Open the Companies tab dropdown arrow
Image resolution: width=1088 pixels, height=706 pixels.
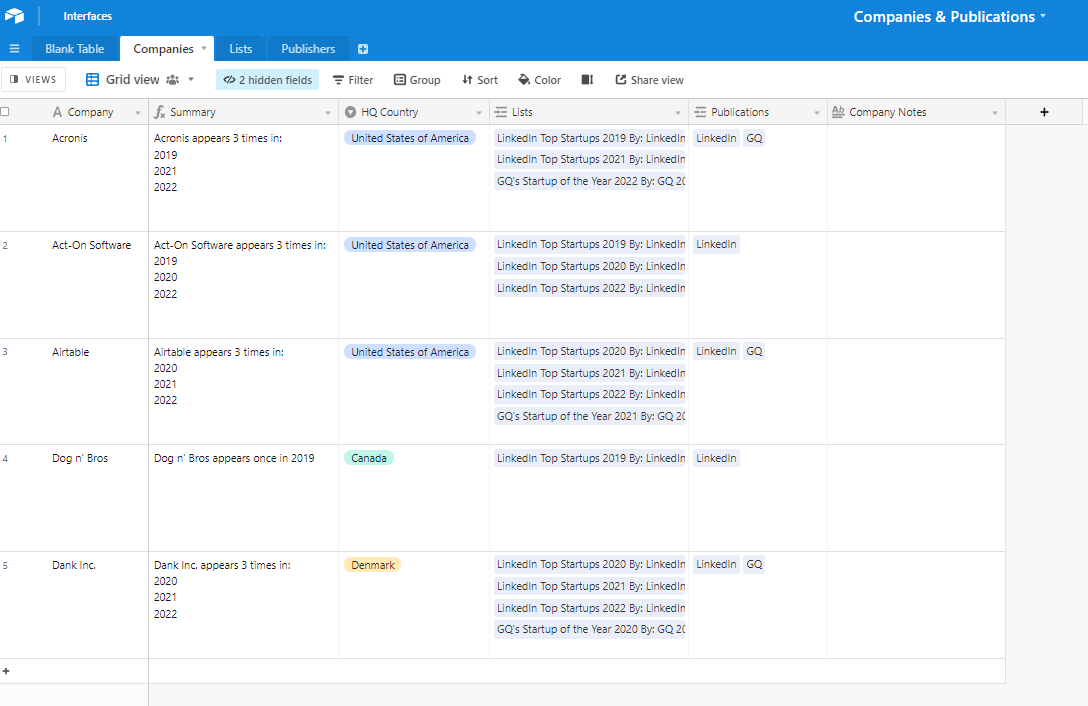pos(204,49)
